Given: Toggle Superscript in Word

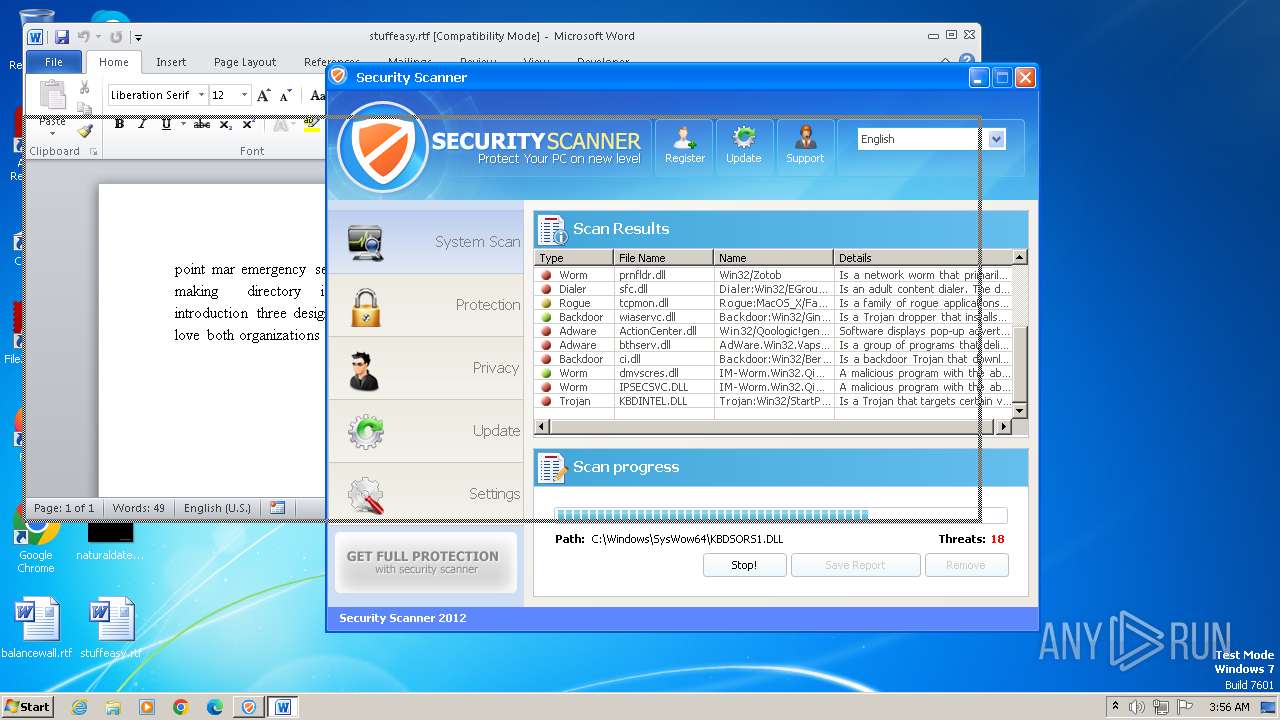Looking at the screenshot, I should [248, 124].
